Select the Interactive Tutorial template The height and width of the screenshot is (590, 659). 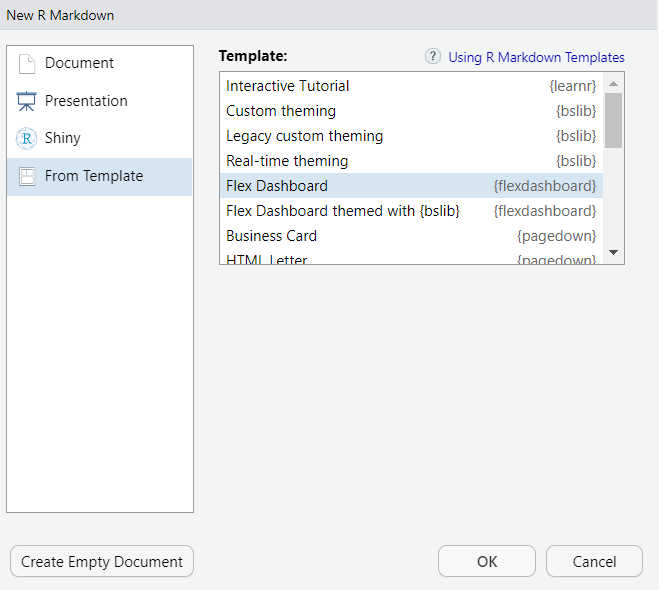[288, 86]
